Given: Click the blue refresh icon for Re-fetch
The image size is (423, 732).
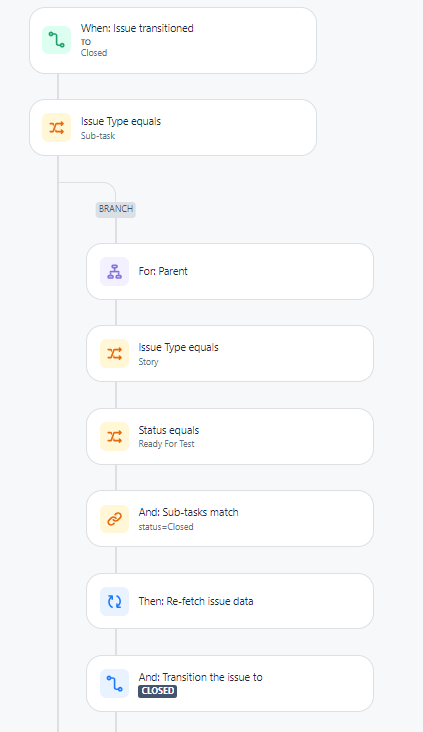Looking at the screenshot, I should click(x=114, y=601).
